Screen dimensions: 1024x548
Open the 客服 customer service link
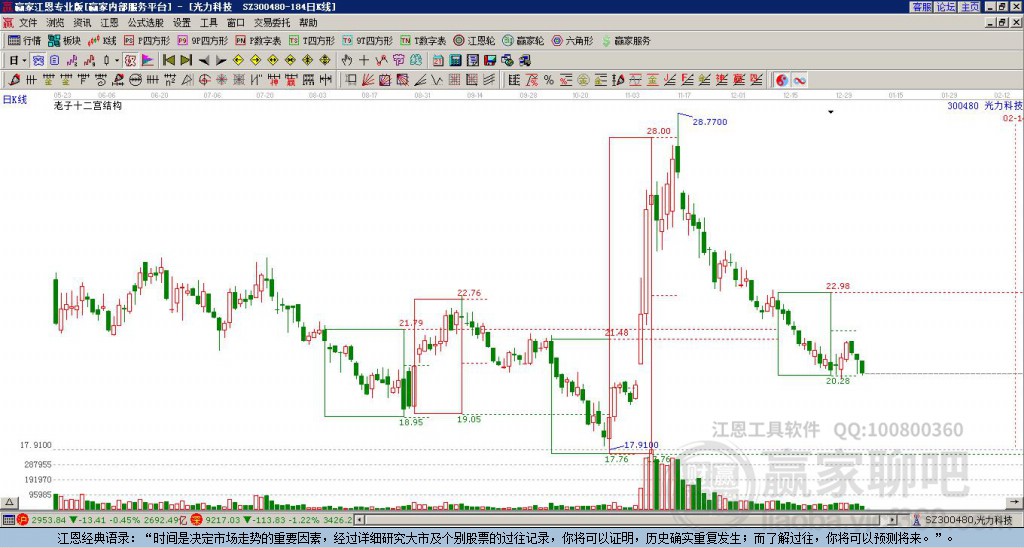[x=921, y=7]
